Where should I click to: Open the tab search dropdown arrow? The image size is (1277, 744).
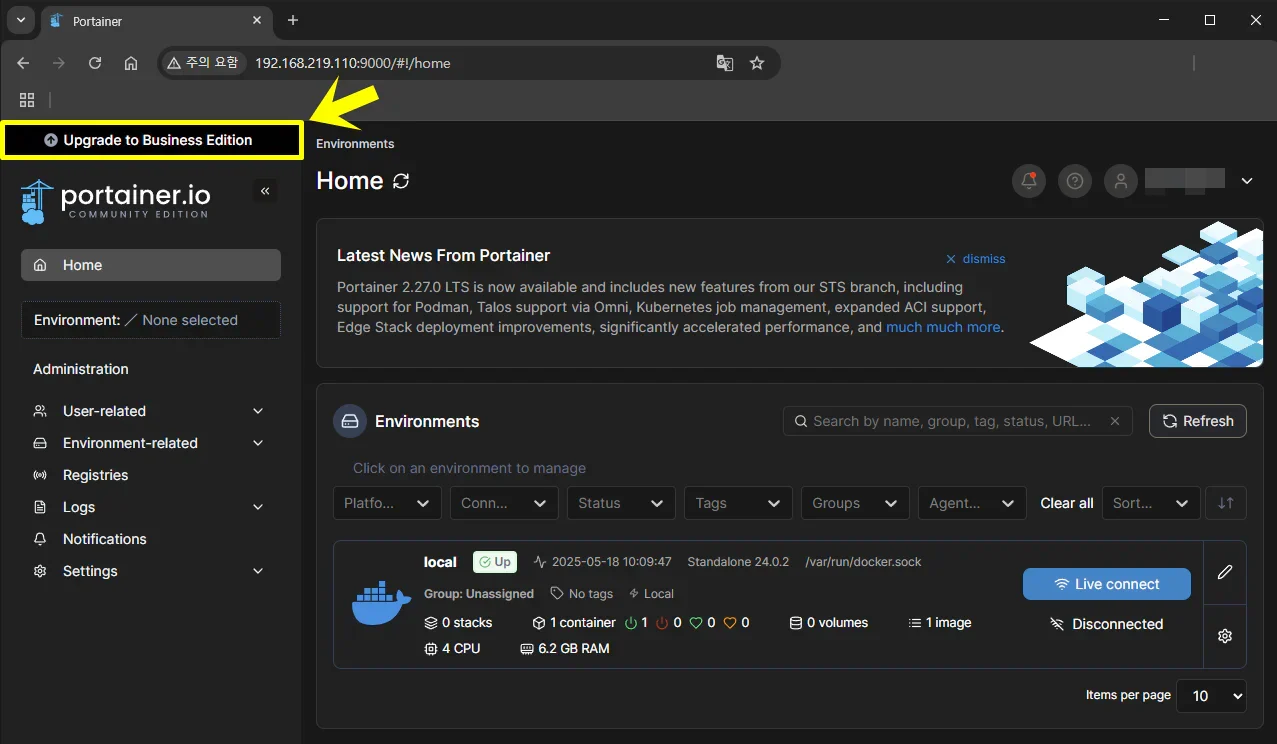(x=20, y=20)
